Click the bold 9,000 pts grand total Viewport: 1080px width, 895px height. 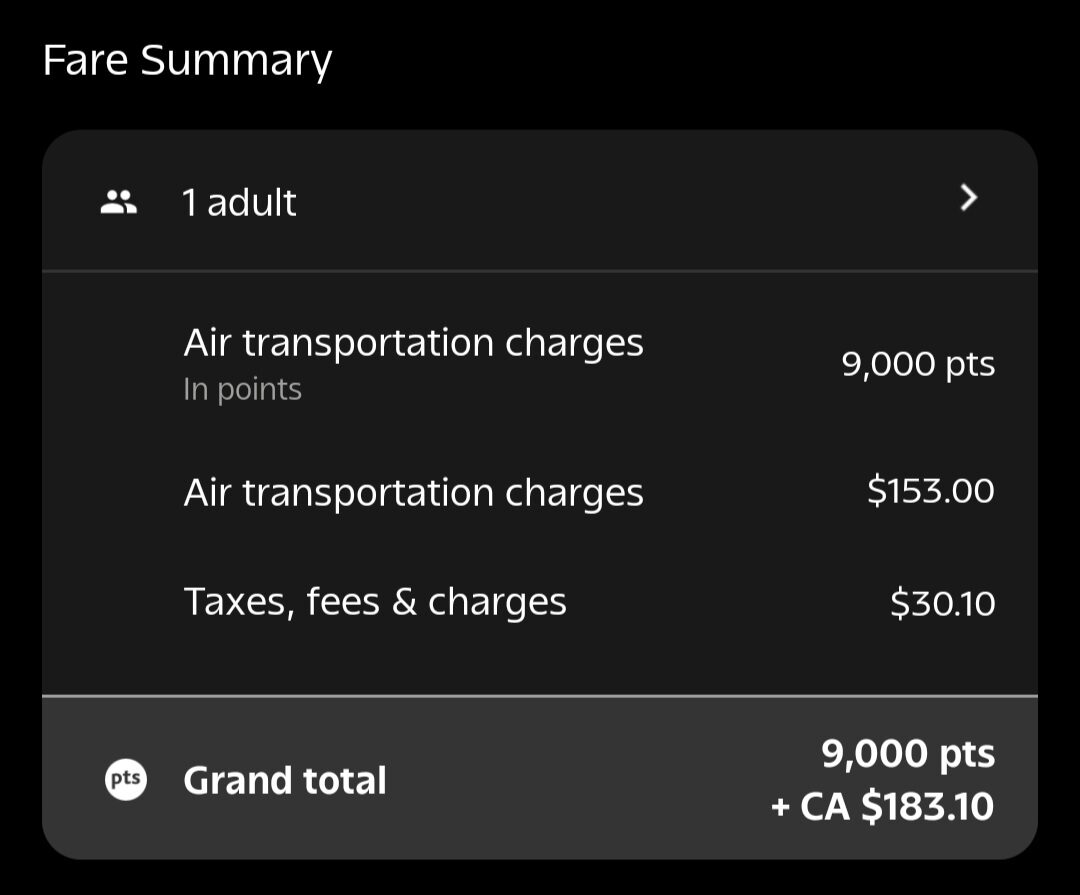pyautogui.click(x=908, y=754)
